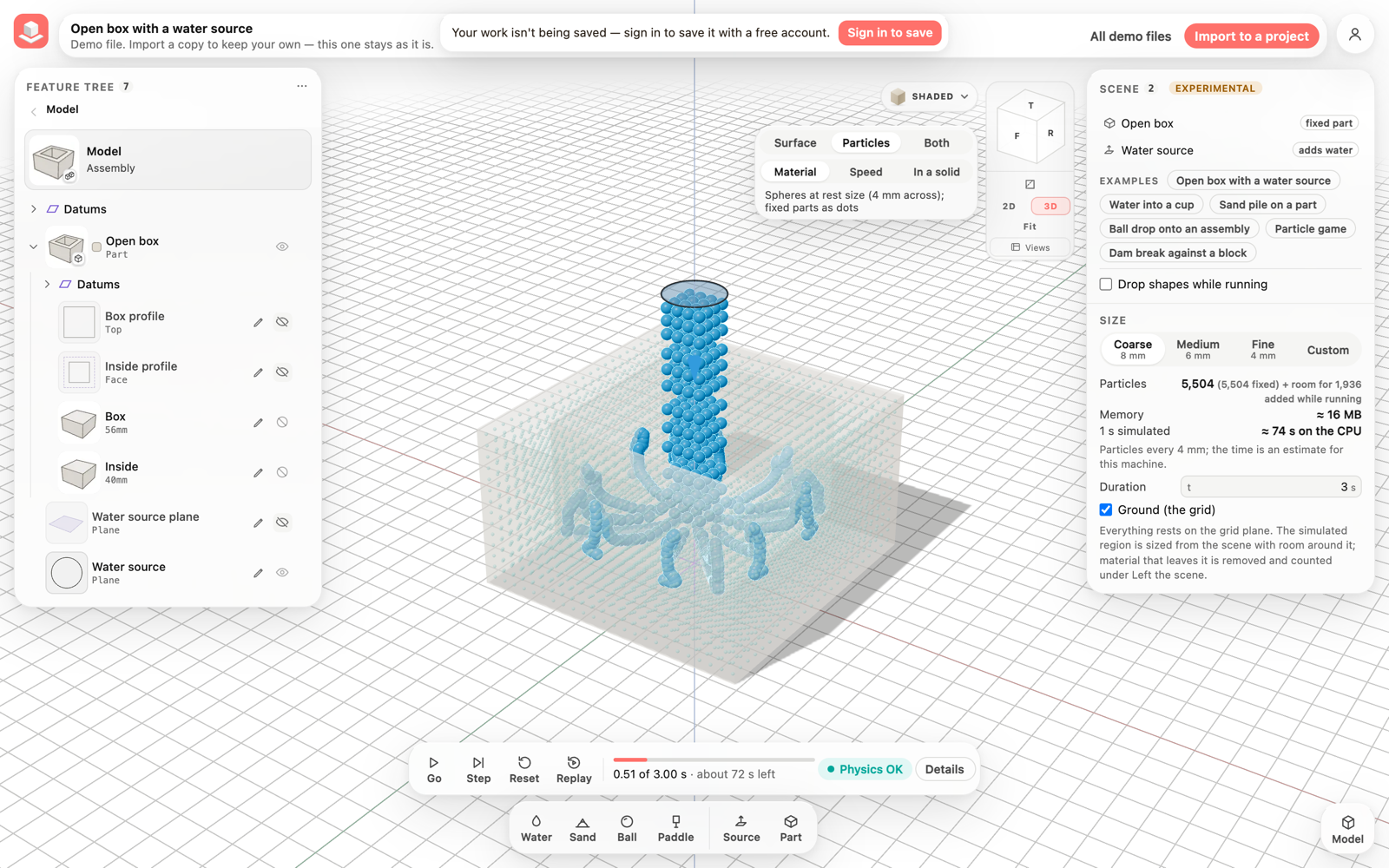
Task: Advance one Step in simulation
Action: [x=478, y=770]
